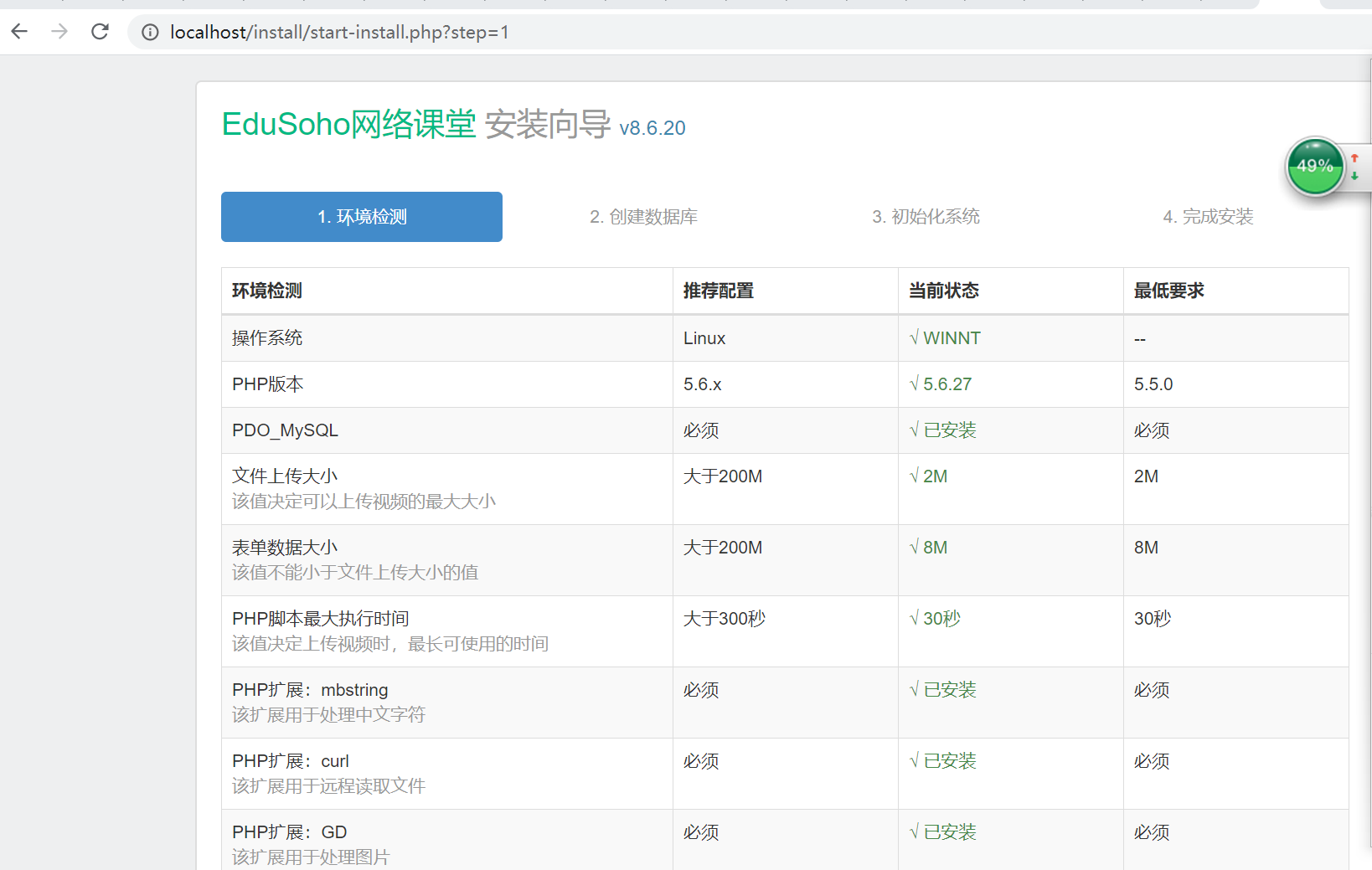Click the "环境检测" table column header
This screenshot has height=870, width=1372.
click(x=267, y=291)
